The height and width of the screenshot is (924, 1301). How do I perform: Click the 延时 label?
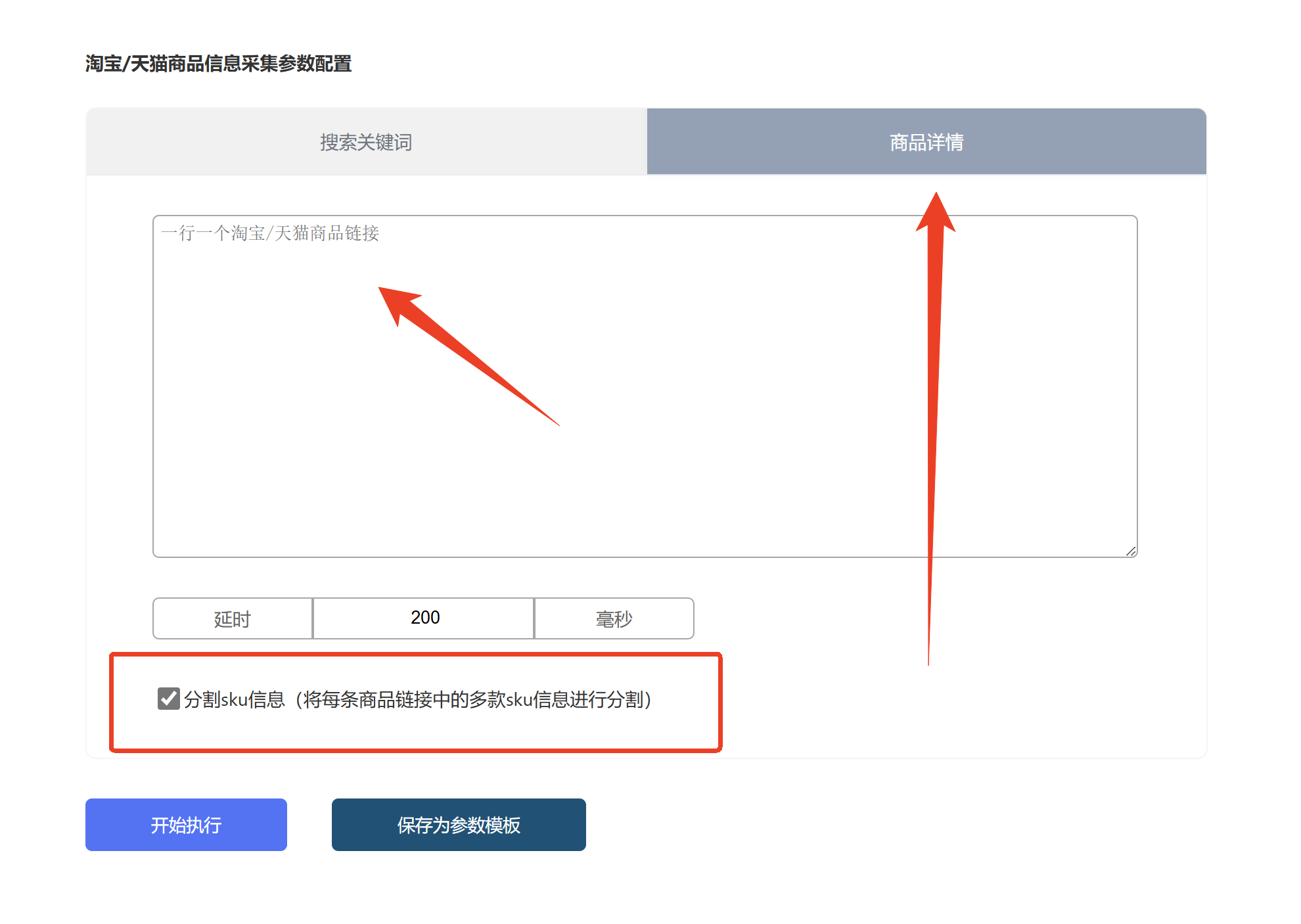coord(233,618)
